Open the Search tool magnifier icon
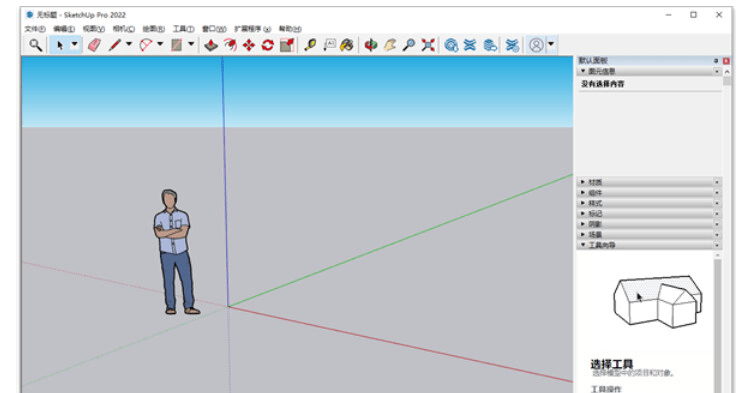This screenshot has width=746, height=393. click(x=35, y=45)
